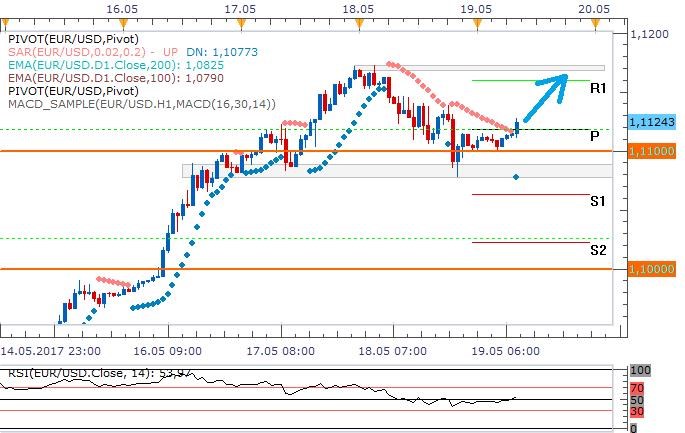This screenshot has width=685, height=433.
Task: Click the orange day marker under 18.05
Action: 359,24
